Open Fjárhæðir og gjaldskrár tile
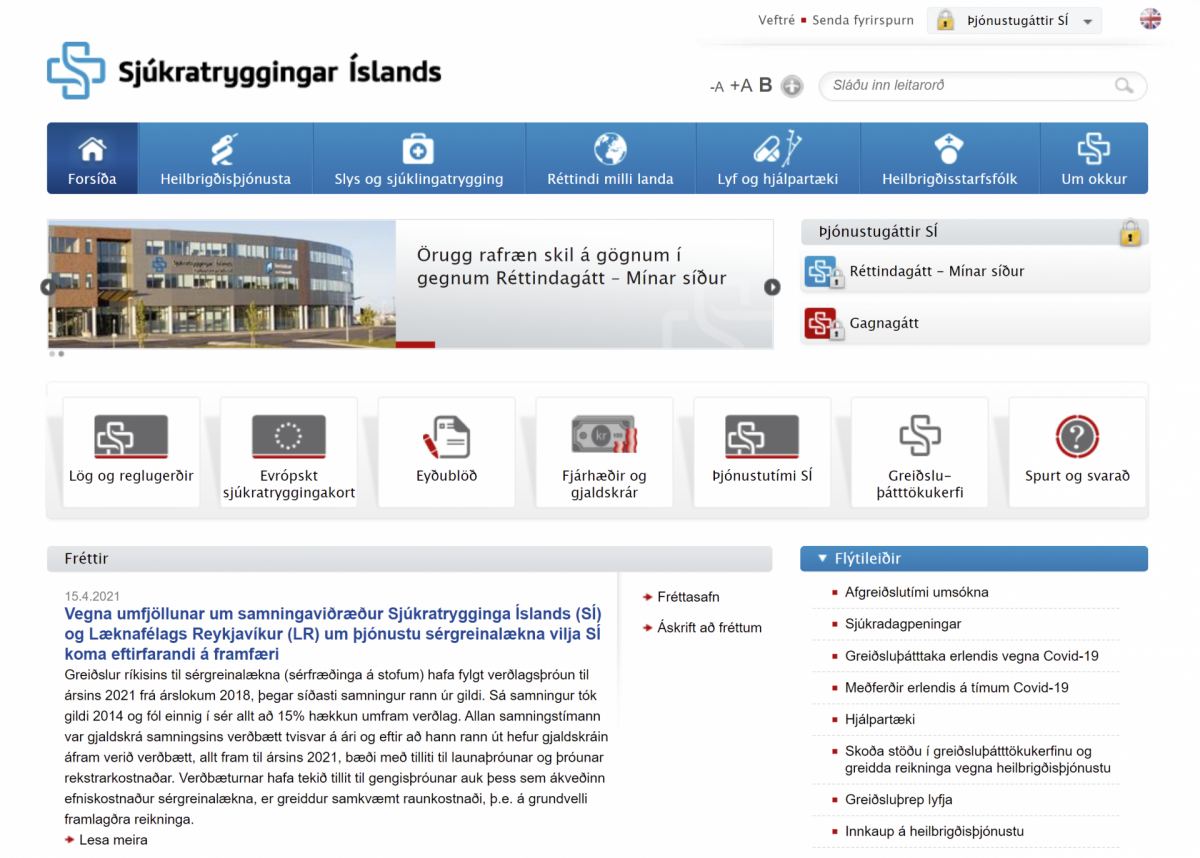This screenshot has width=1200, height=858. click(604, 451)
